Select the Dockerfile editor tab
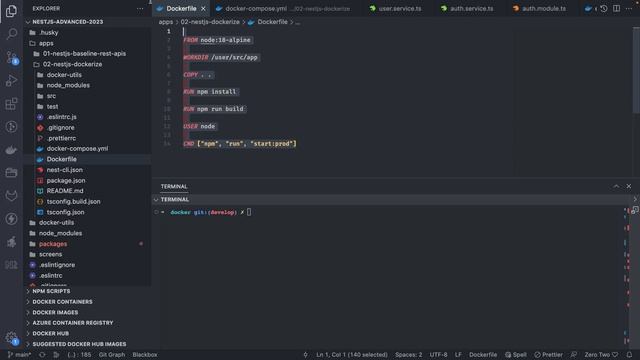The image size is (640, 360). [x=181, y=9]
